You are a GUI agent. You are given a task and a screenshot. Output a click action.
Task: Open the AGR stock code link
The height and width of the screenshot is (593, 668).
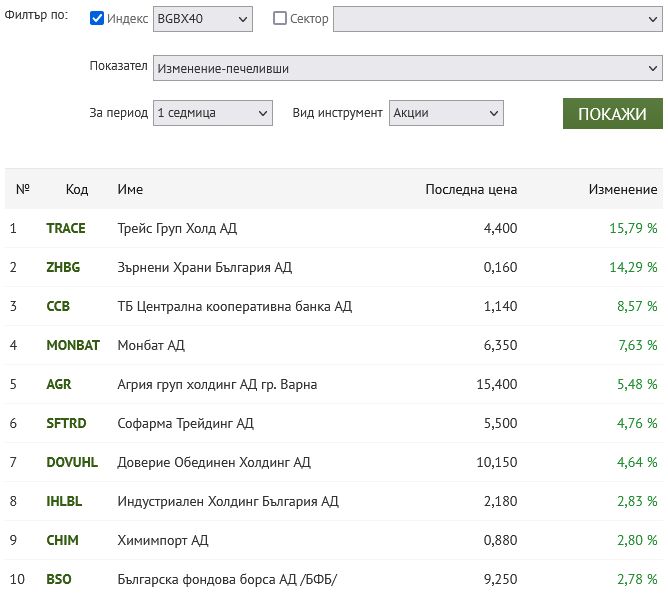[x=59, y=384]
